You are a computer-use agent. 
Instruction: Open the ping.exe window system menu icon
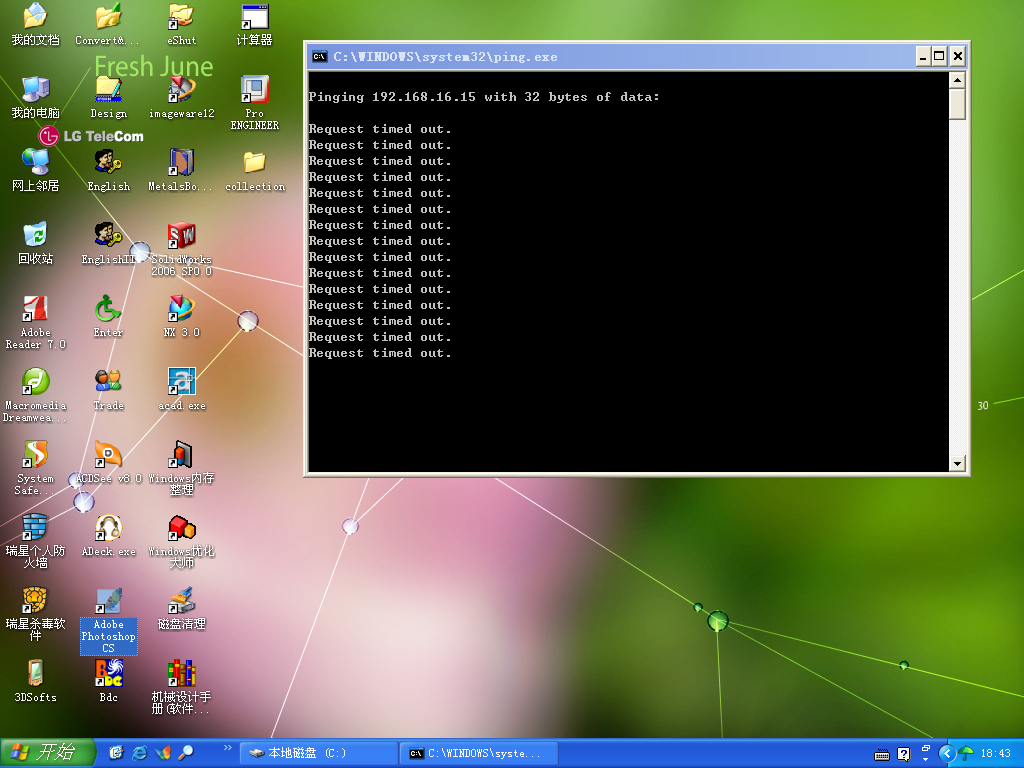click(x=319, y=57)
